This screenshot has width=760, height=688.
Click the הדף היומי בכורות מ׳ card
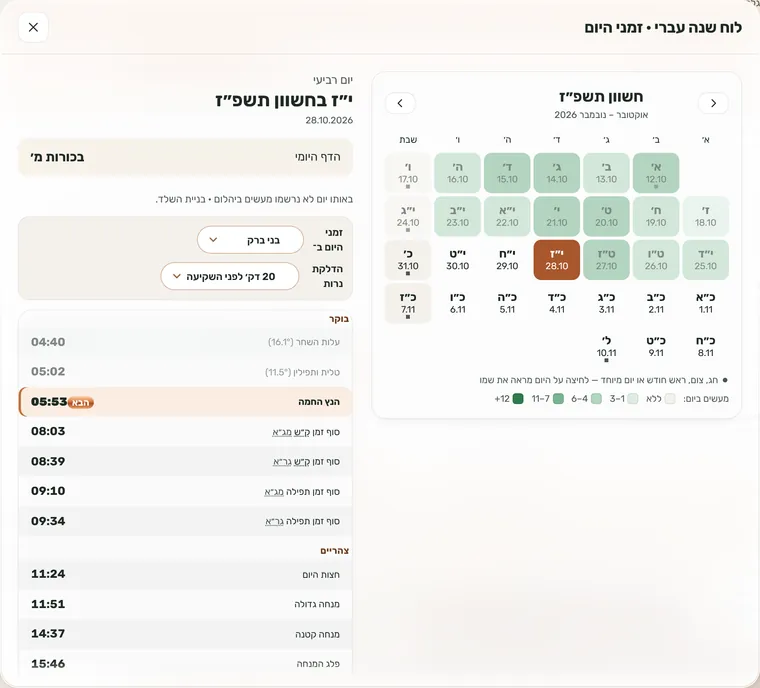coord(185,157)
